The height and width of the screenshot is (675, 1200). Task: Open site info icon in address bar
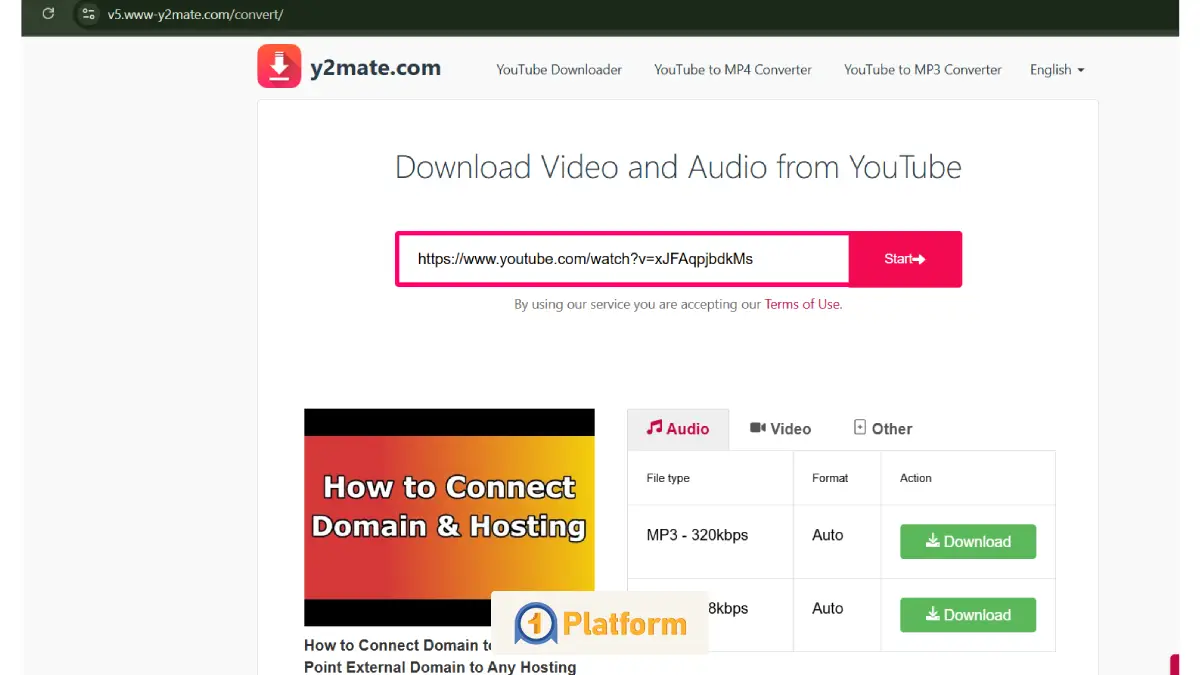pos(88,14)
